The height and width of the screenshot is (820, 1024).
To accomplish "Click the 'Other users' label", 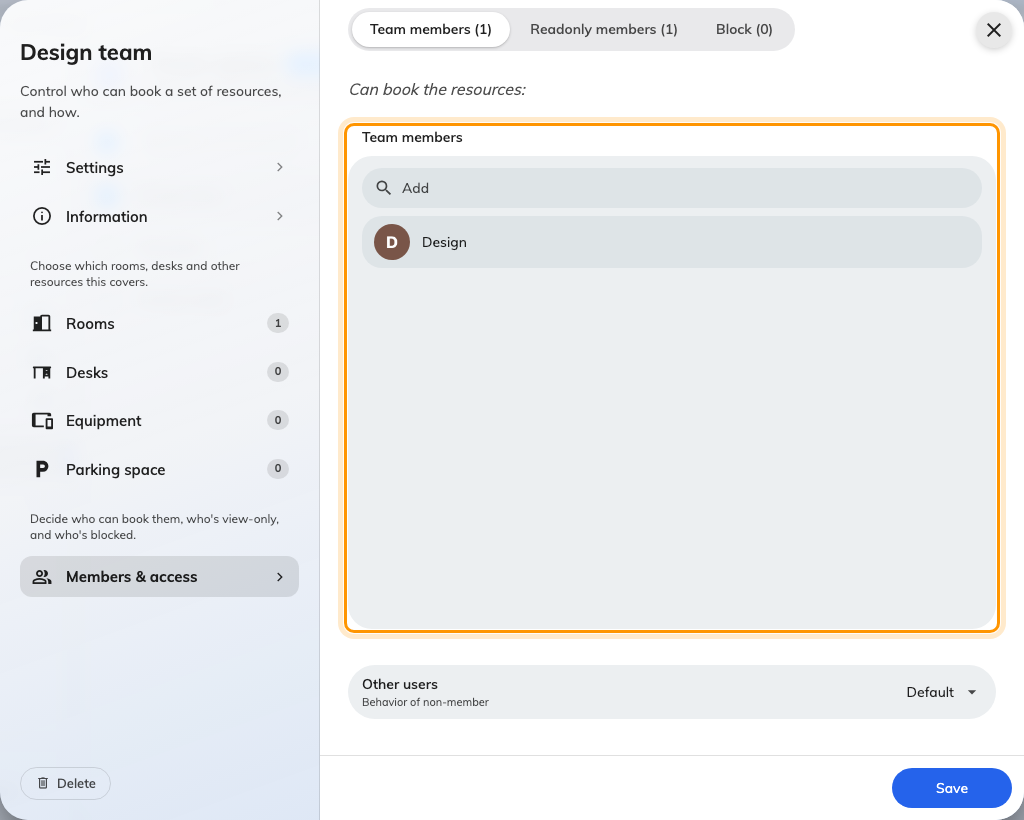I will (400, 684).
